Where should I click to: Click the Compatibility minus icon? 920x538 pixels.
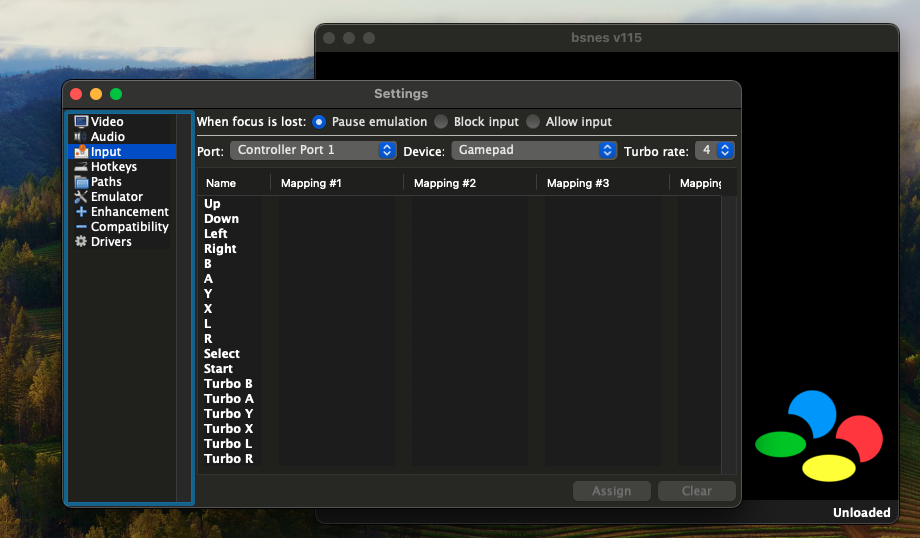81,227
